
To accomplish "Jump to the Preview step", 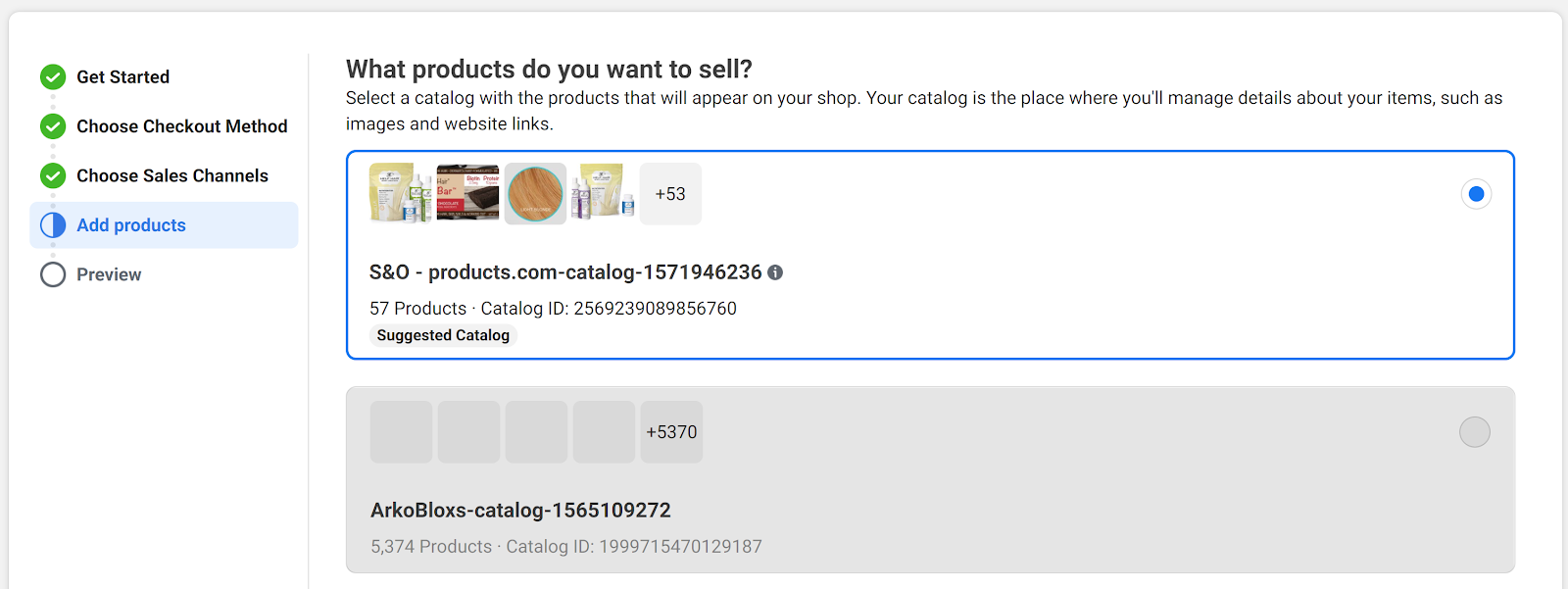I will 109,274.
